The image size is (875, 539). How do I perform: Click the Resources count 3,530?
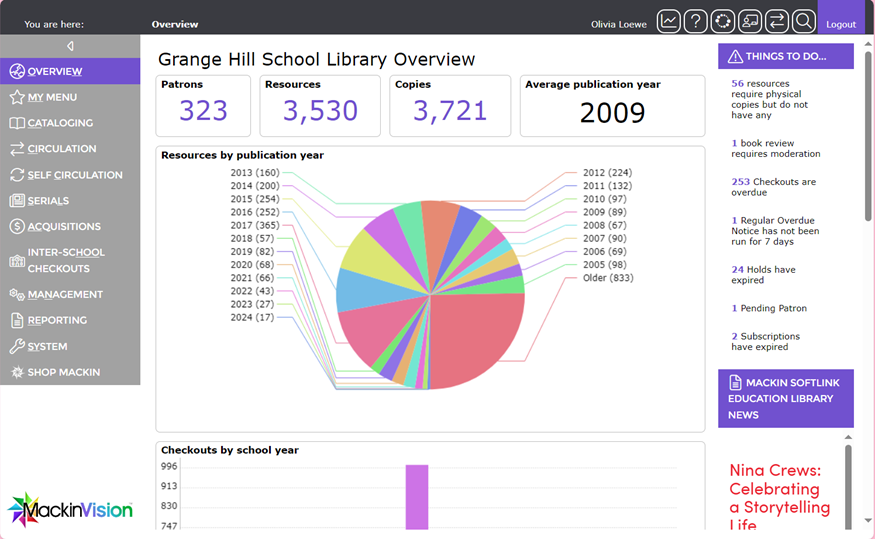click(x=320, y=110)
